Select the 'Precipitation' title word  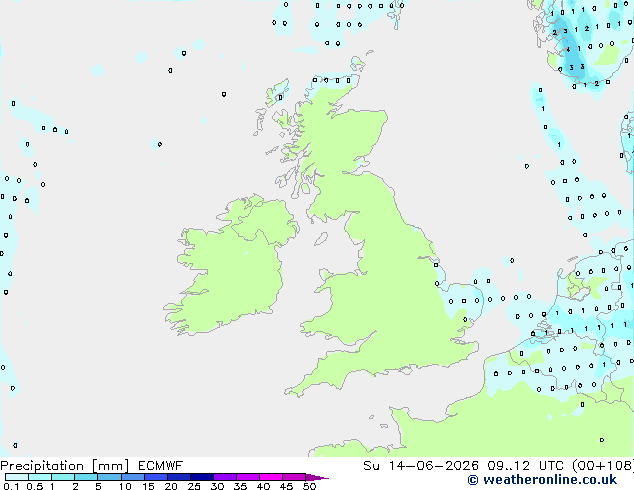pos(42,466)
